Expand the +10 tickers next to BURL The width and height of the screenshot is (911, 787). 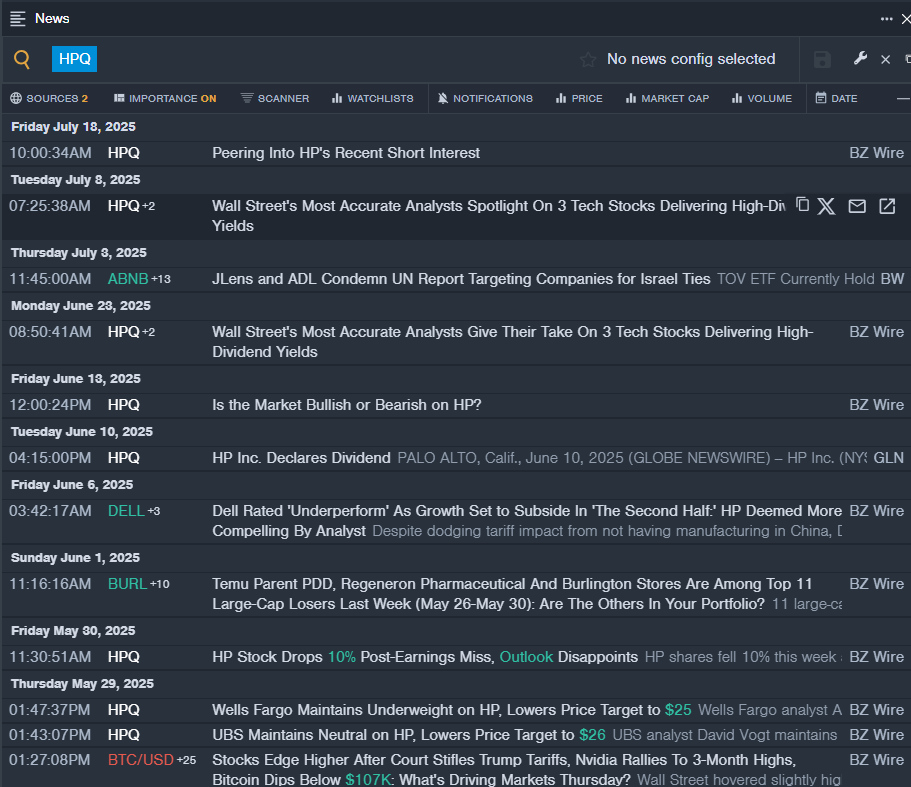pos(160,584)
